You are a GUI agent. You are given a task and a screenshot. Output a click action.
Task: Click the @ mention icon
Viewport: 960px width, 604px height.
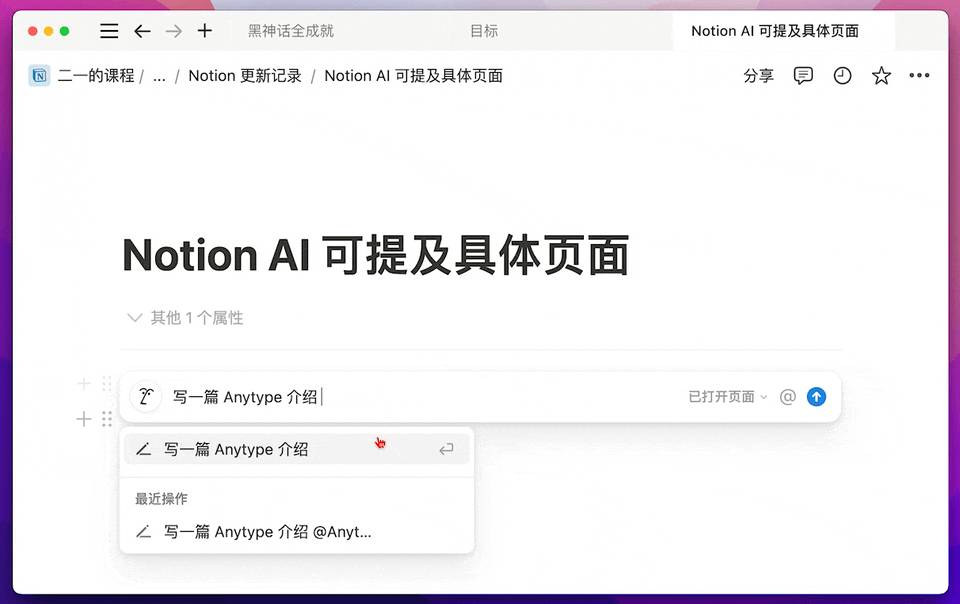(x=787, y=397)
